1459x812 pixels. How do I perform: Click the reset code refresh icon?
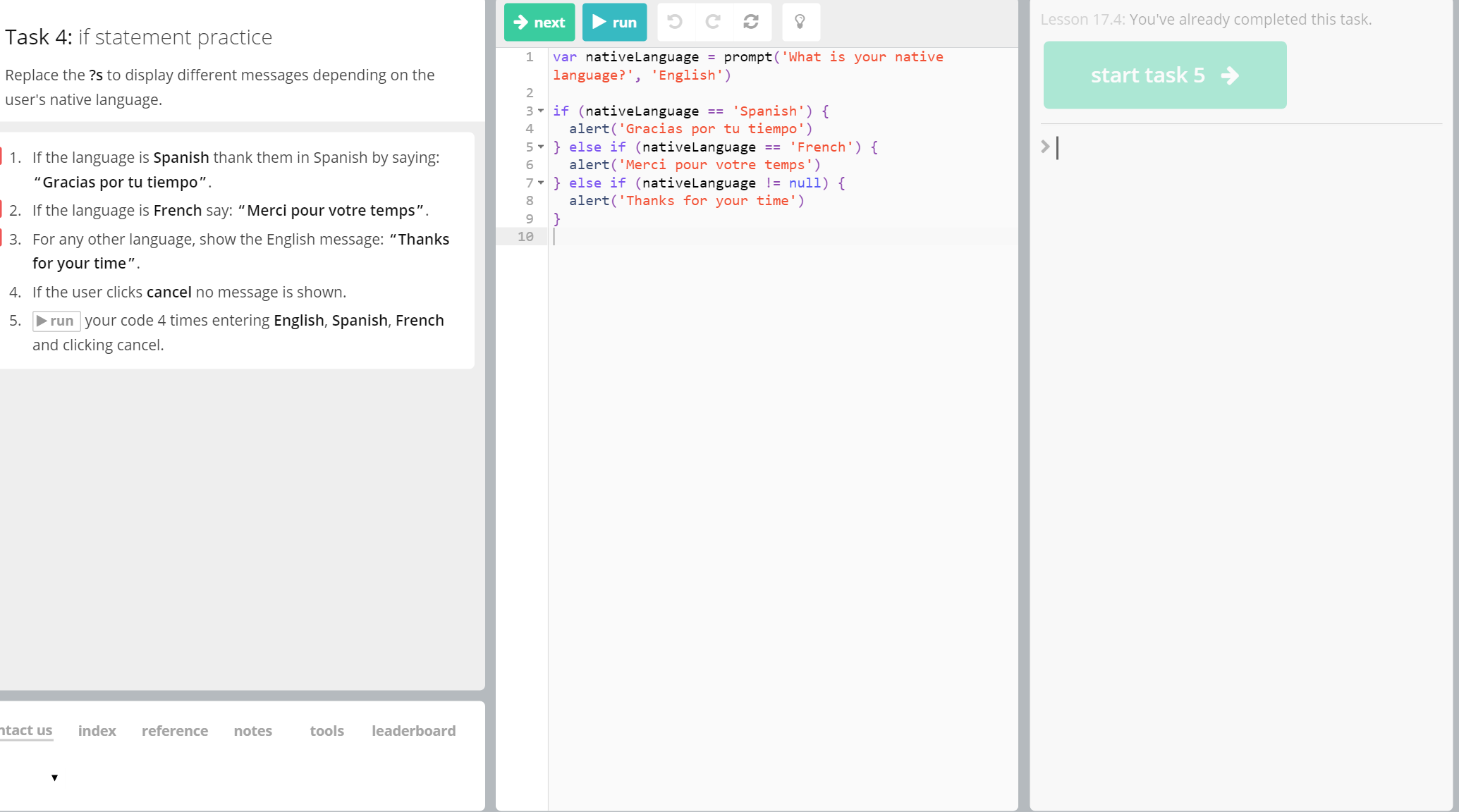(751, 22)
